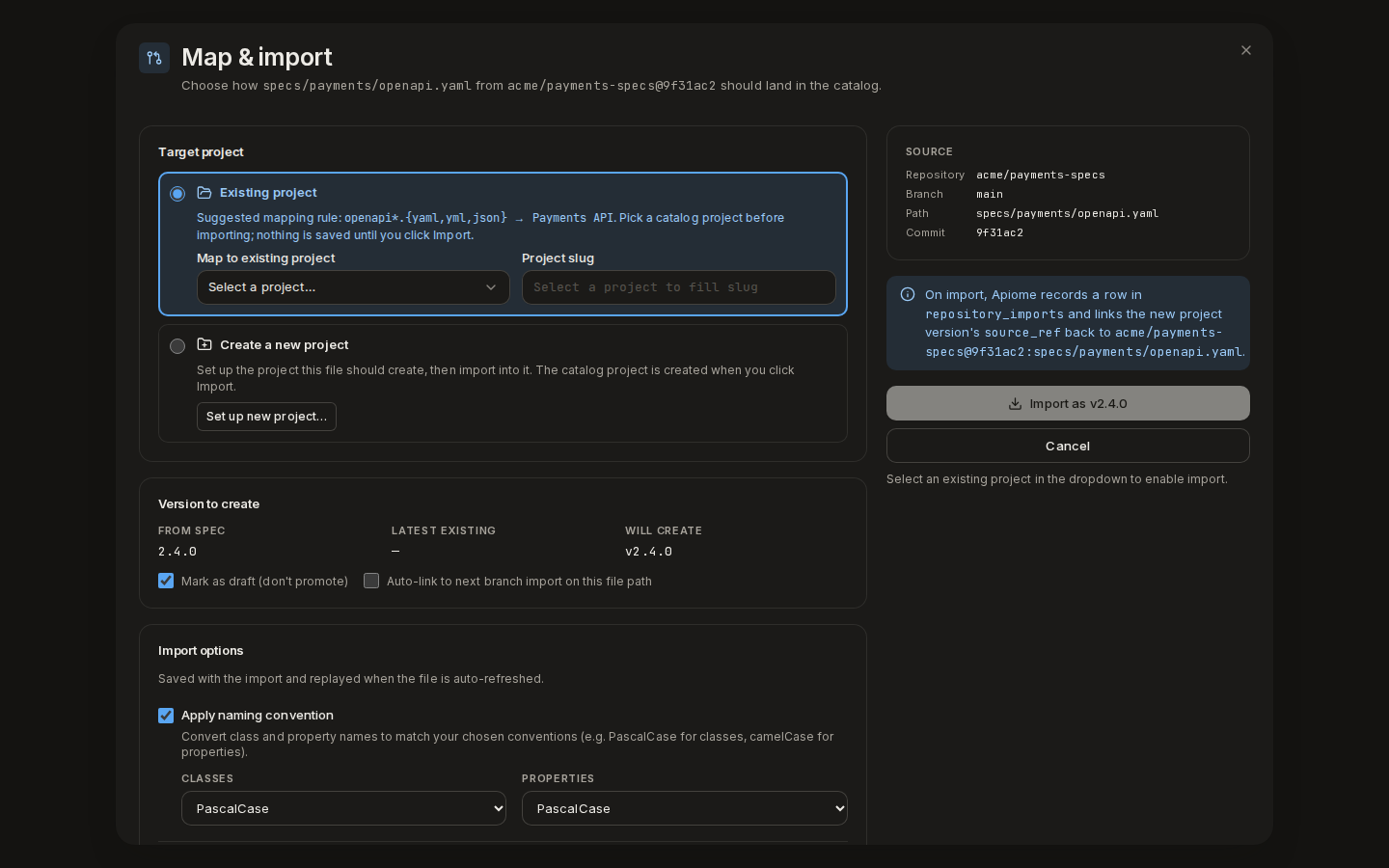Open the Properties naming convention dropdown
This screenshot has height=868, width=1389.
click(x=685, y=808)
